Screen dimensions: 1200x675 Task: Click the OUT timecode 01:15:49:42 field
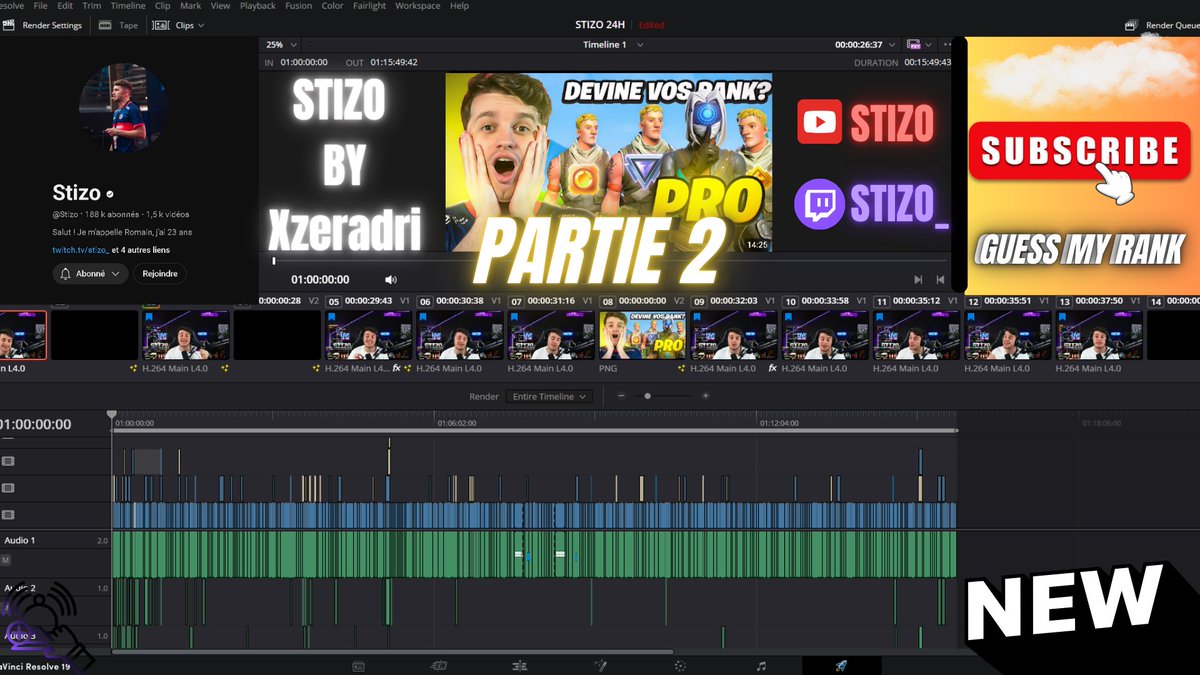pyautogui.click(x=394, y=62)
